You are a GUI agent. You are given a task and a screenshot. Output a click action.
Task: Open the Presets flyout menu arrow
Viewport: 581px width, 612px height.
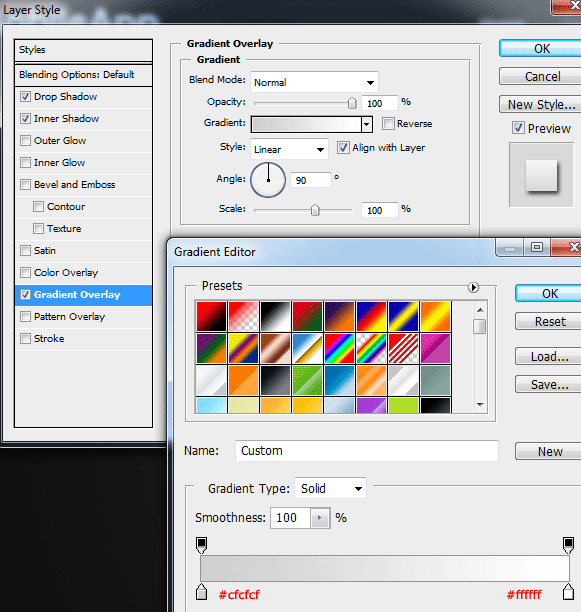click(x=473, y=288)
